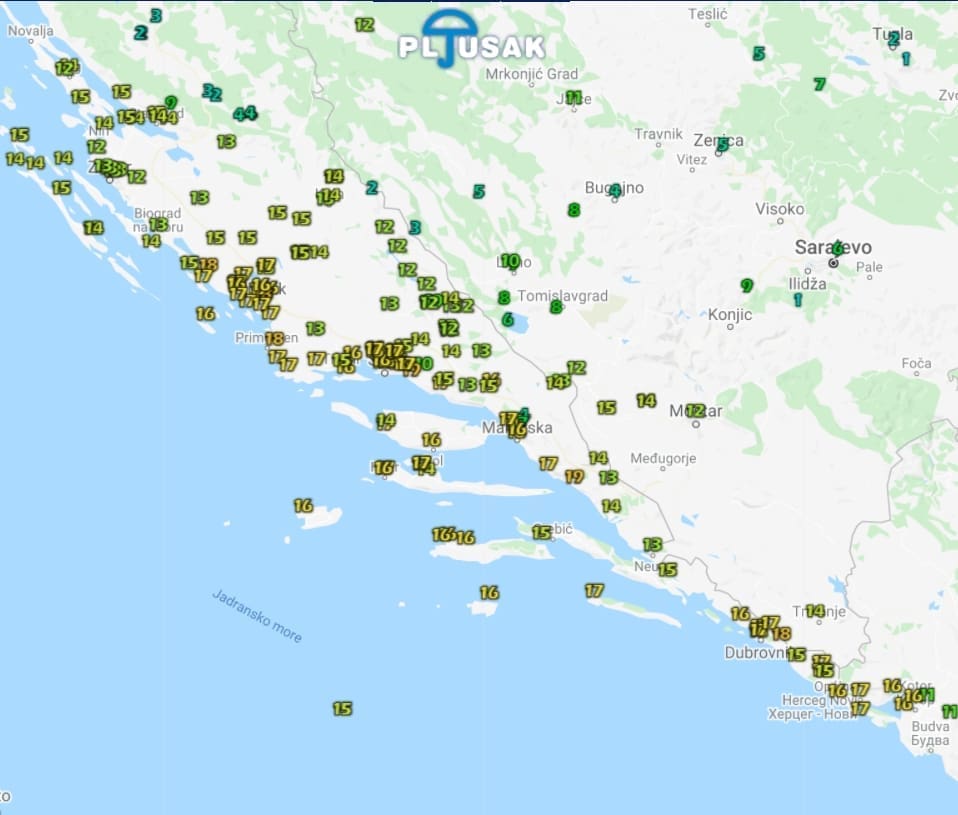
Task: Select the 12 marker at Mostar
Action: pyautogui.click(x=695, y=410)
